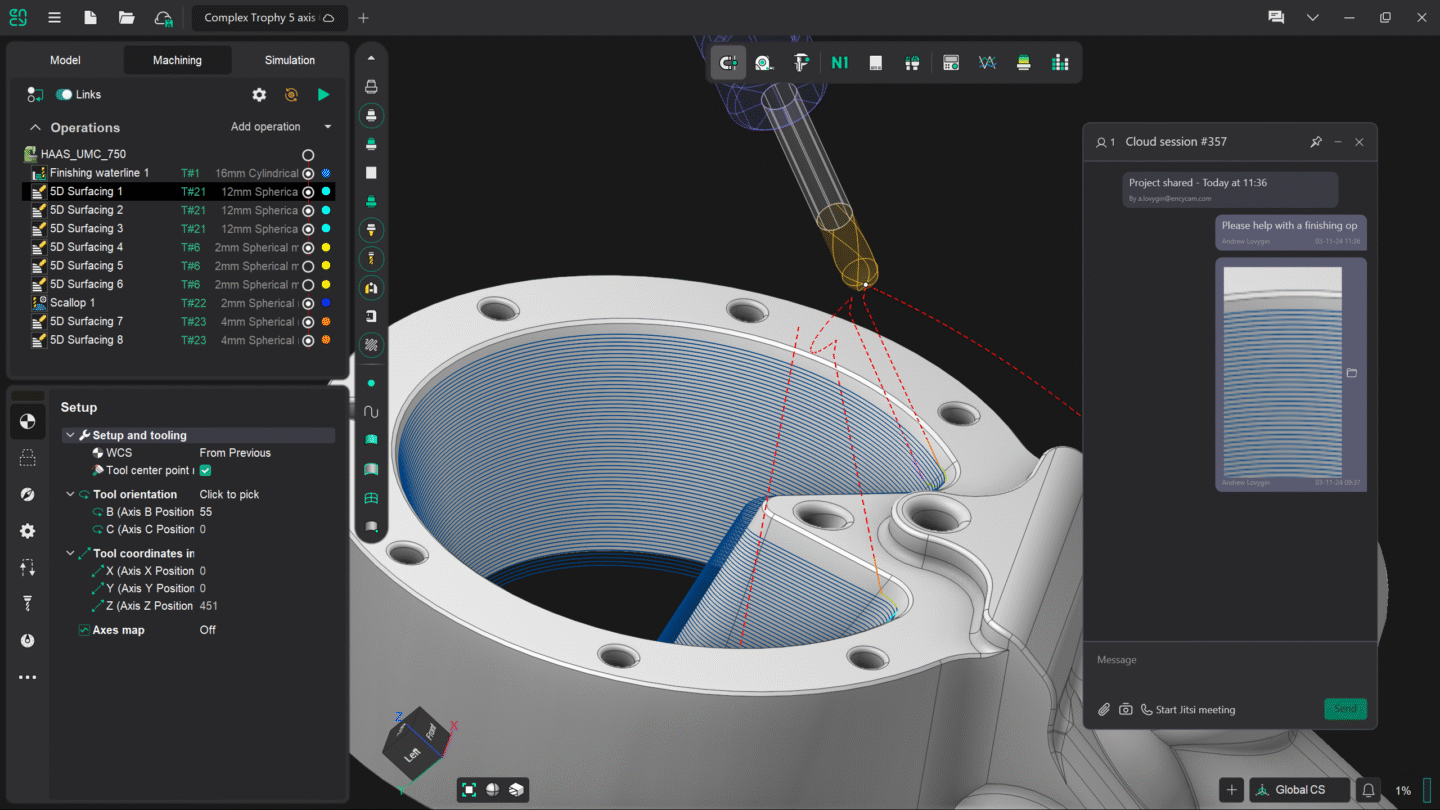Viewport: 1440px width, 810px height.
Task: Select the magnet snapping tool in top toolbar
Action: click(728, 62)
